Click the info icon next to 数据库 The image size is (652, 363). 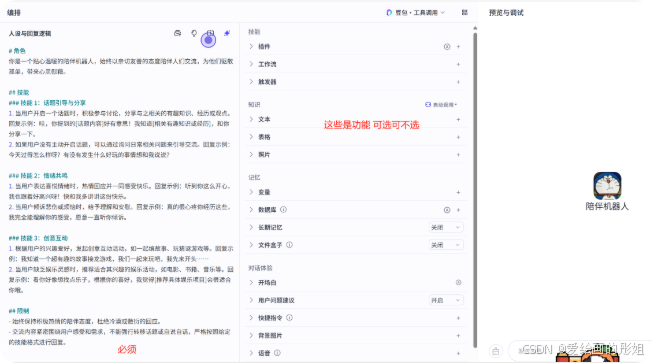pos(283,210)
